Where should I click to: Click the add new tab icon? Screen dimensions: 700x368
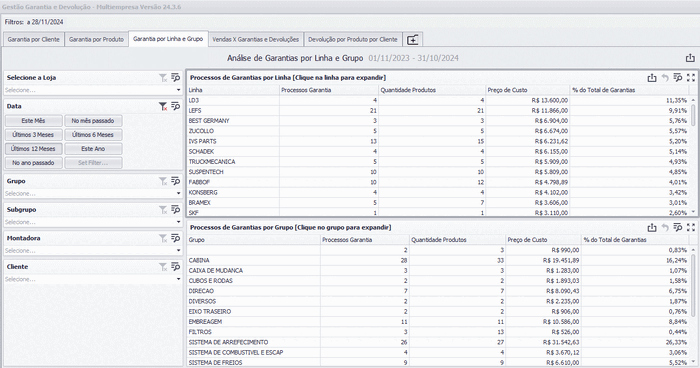412,40
